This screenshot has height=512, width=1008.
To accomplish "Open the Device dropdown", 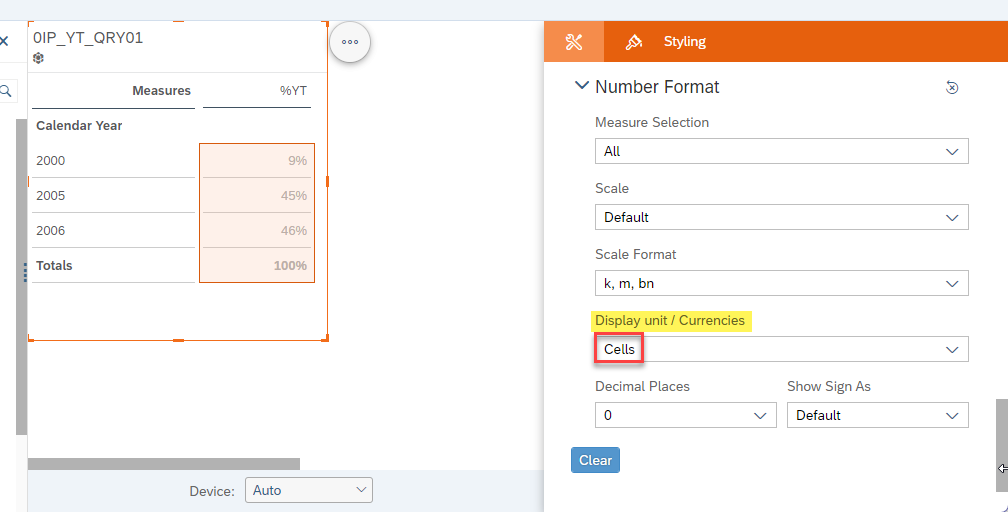I will (x=309, y=490).
